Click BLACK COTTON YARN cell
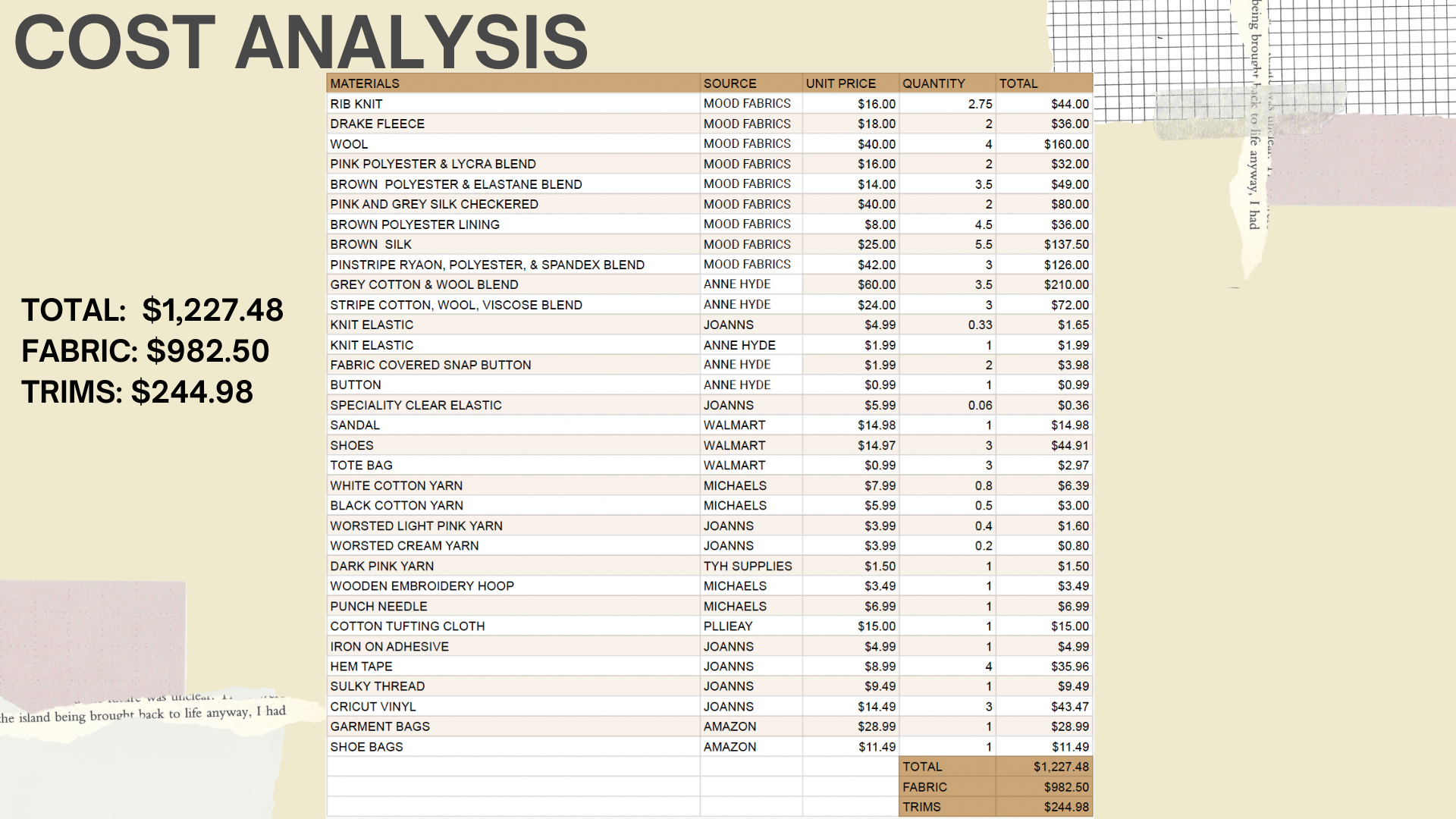This screenshot has height=819, width=1456. pos(513,506)
